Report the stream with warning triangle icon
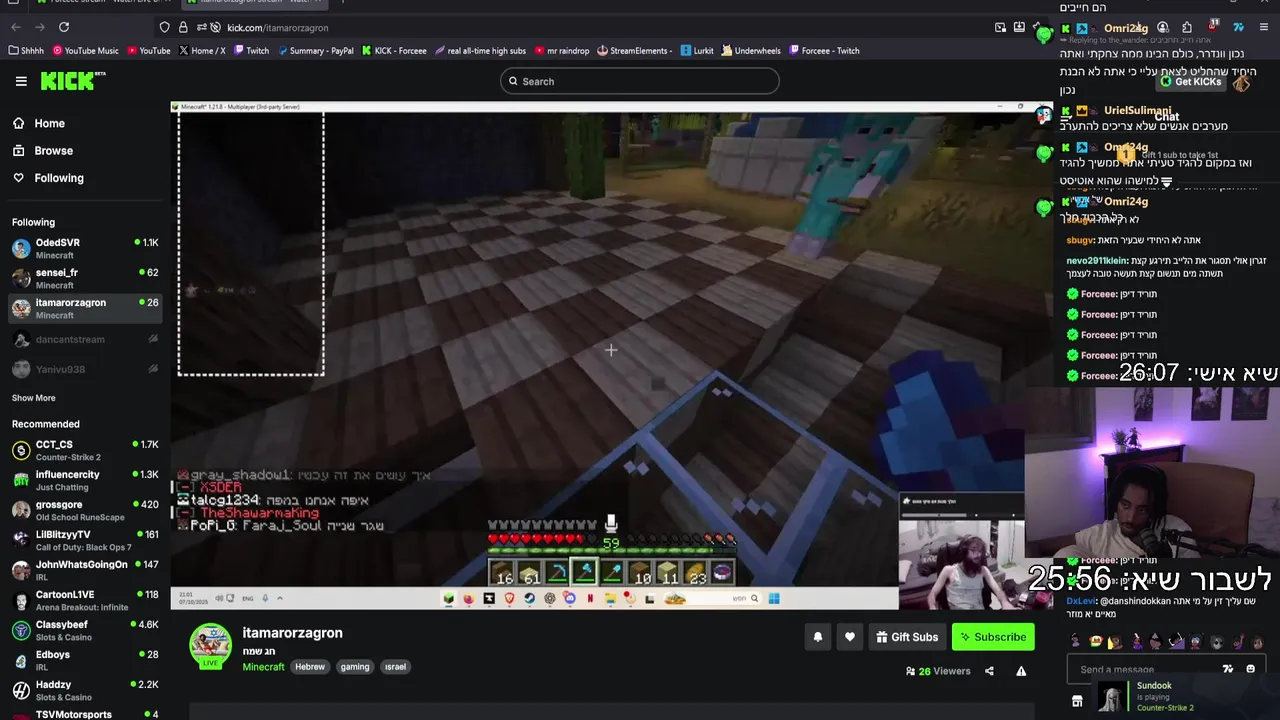The width and height of the screenshot is (1280, 720). coord(1021,671)
